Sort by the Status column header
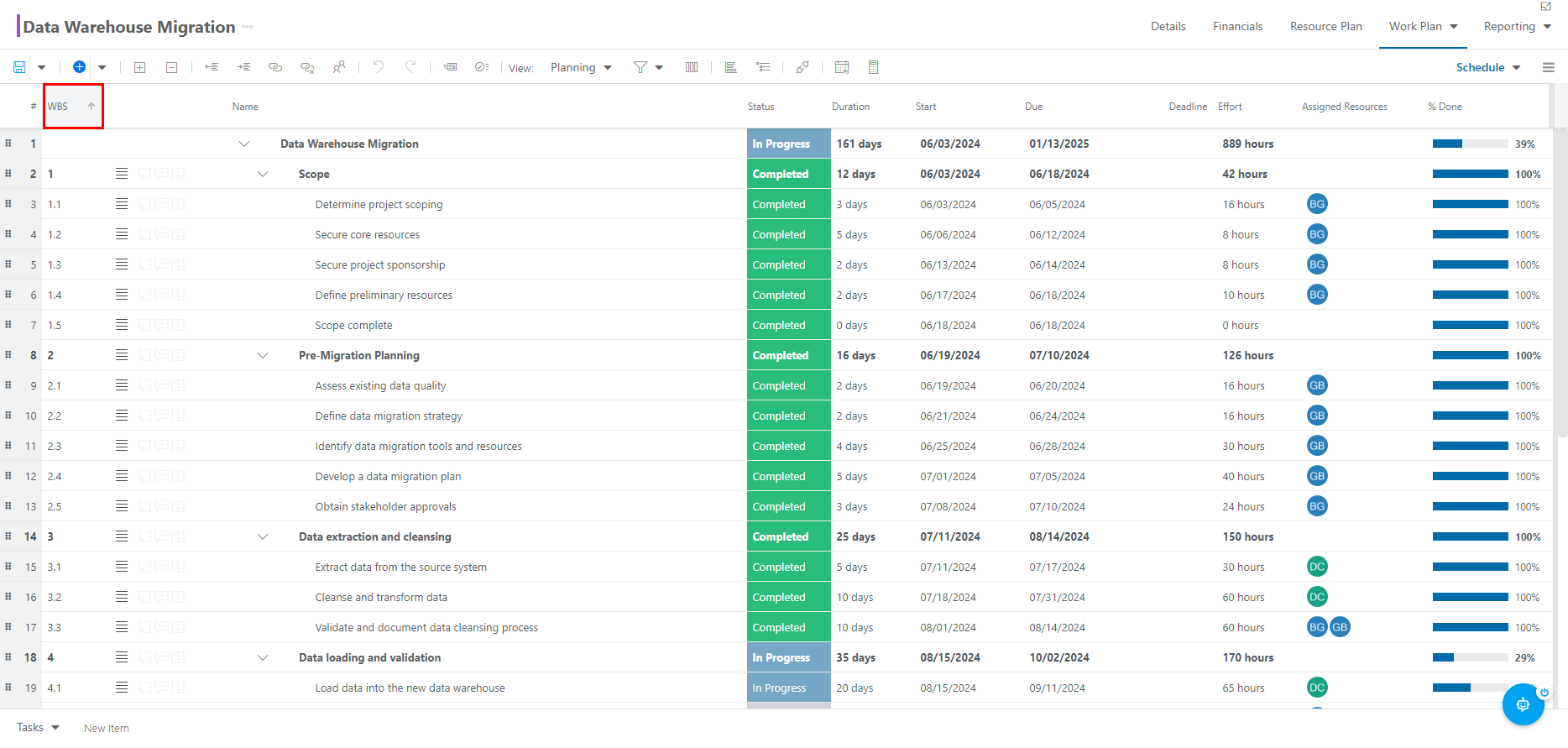1568x748 pixels. click(761, 107)
